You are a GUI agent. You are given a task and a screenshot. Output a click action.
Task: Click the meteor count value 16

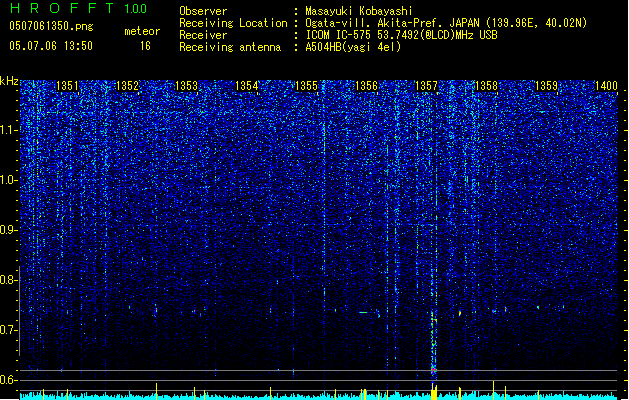[145, 46]
